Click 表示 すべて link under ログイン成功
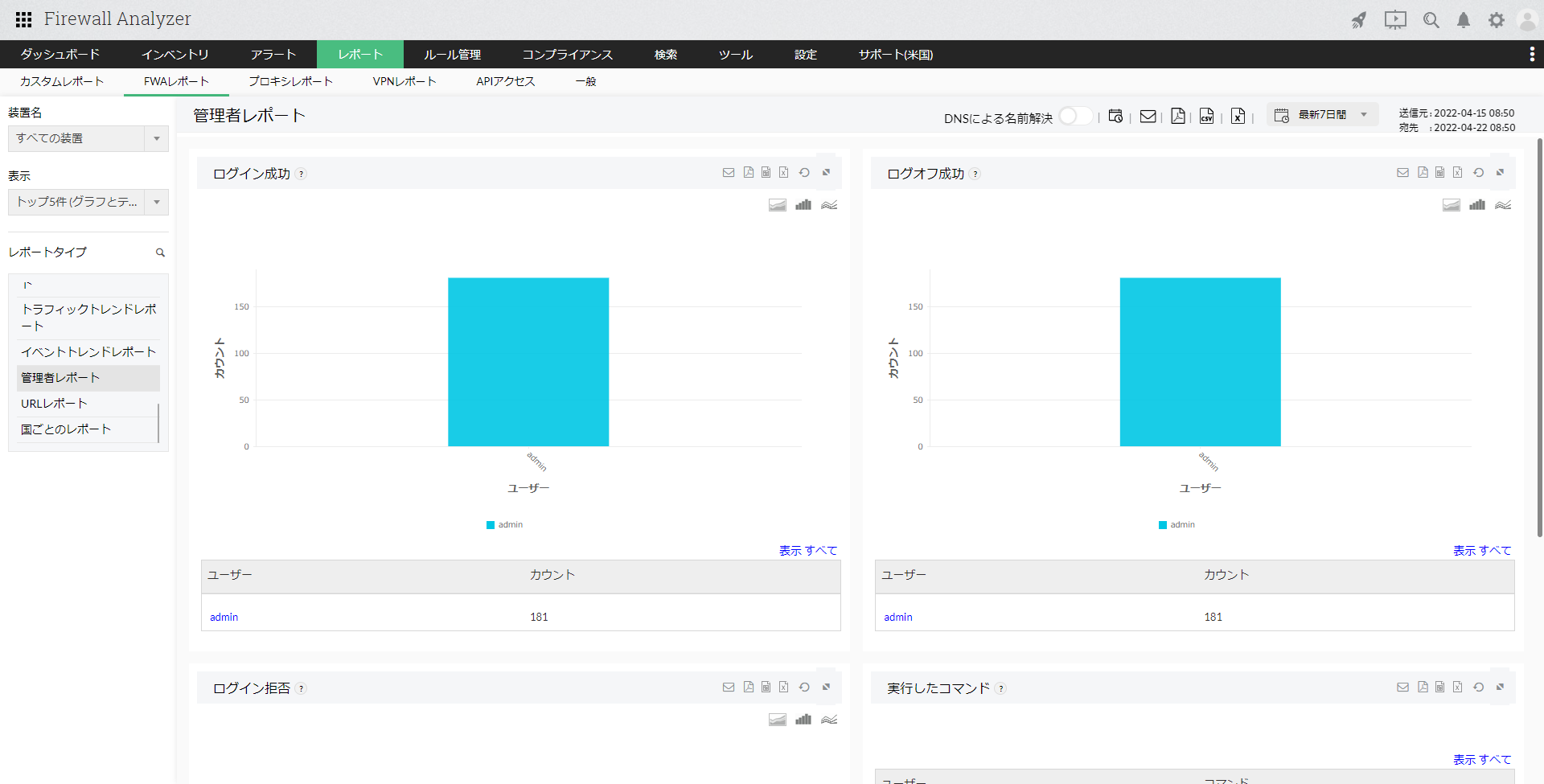The image size is (1544, 784). [808, 551]
